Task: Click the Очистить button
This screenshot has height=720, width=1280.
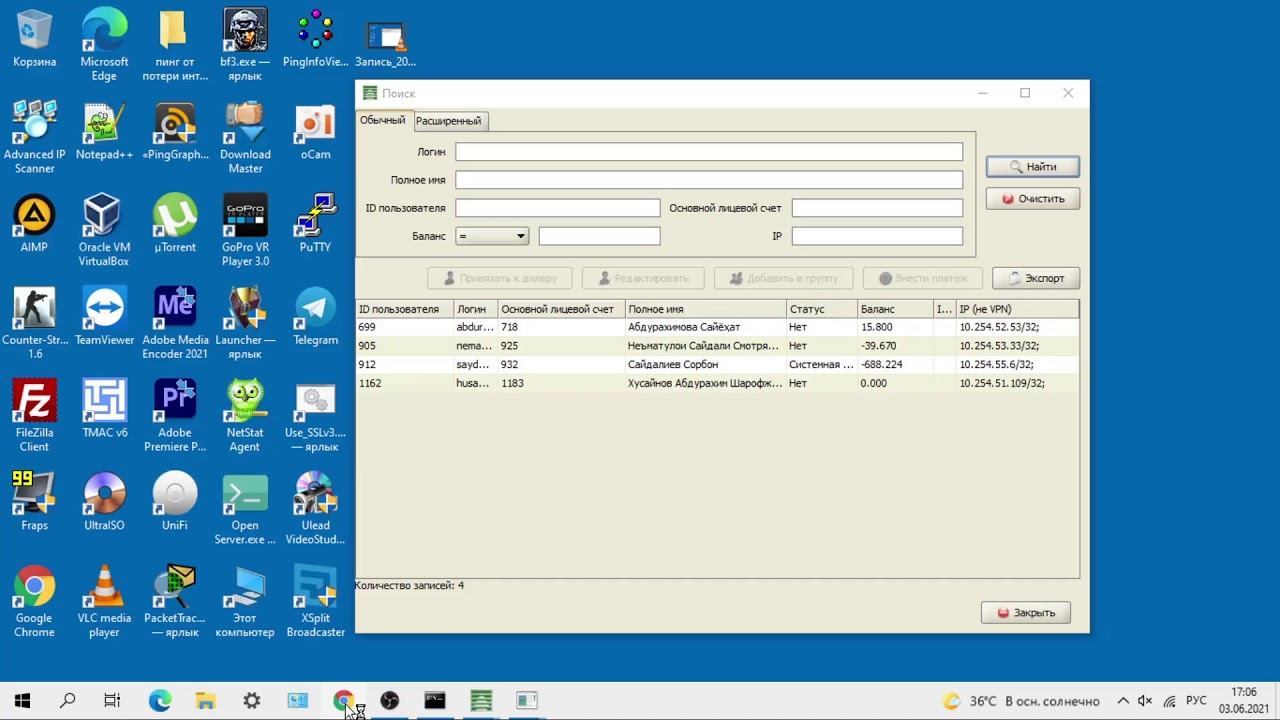Action: coord(1032,199)
